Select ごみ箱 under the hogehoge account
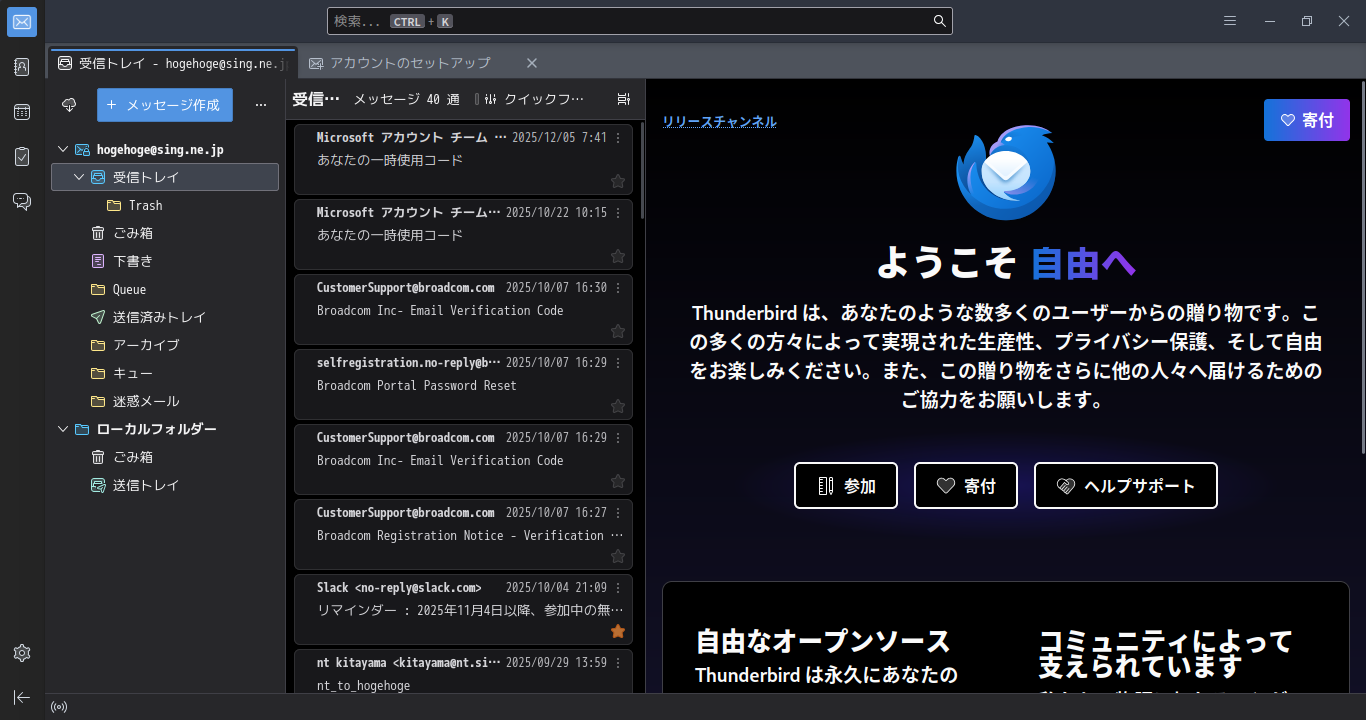The height and width of the screenshot is (720, 1366). (165, 233)
